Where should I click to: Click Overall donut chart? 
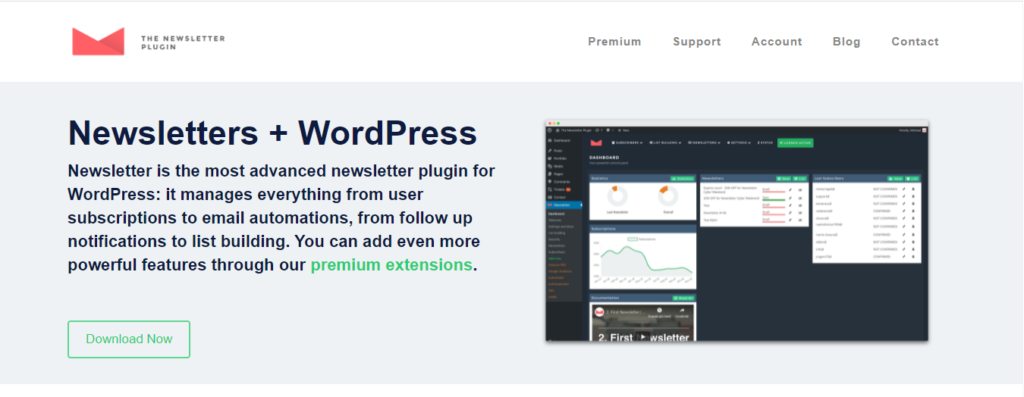pos(667,197)
